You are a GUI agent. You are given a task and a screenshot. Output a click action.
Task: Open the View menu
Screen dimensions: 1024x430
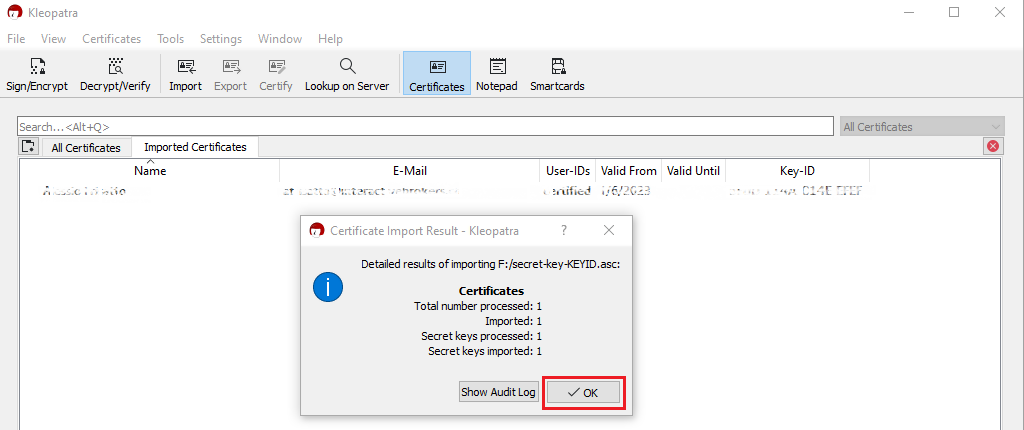(54, 39)
